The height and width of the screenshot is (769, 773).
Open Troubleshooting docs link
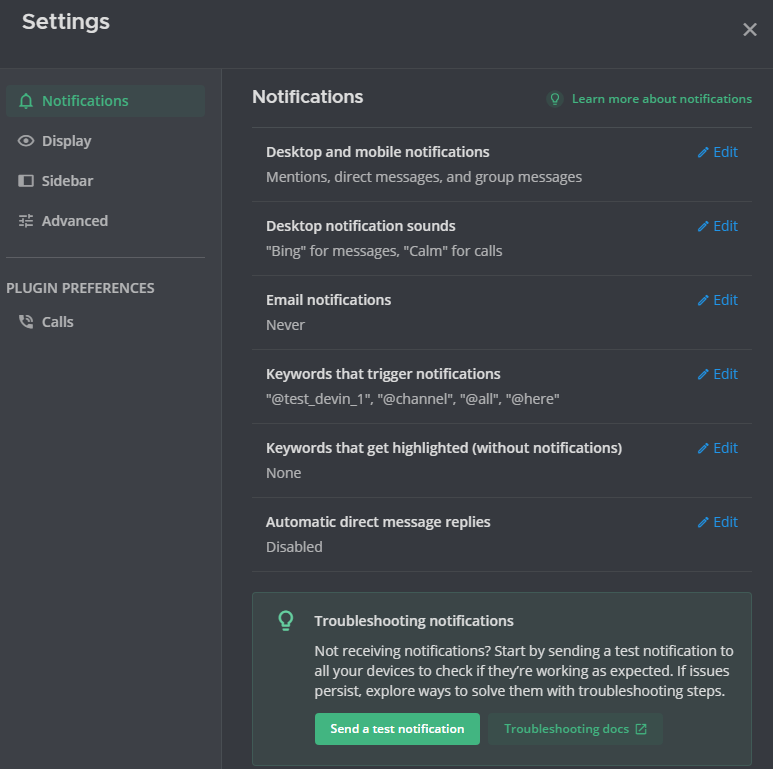click(575, 729)
